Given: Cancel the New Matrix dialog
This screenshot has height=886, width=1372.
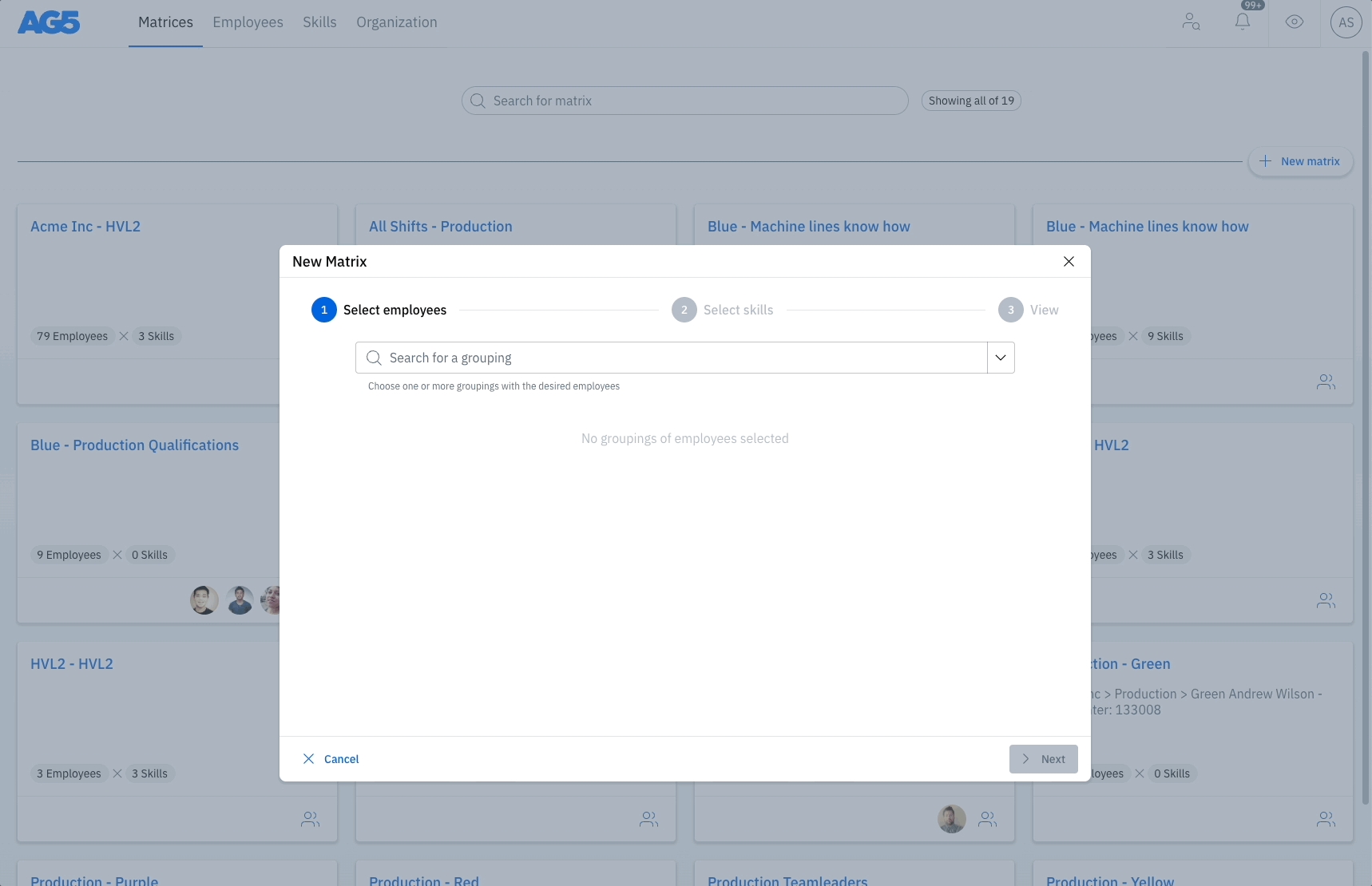Looking at the screenshot, I should tap(331, 759).
